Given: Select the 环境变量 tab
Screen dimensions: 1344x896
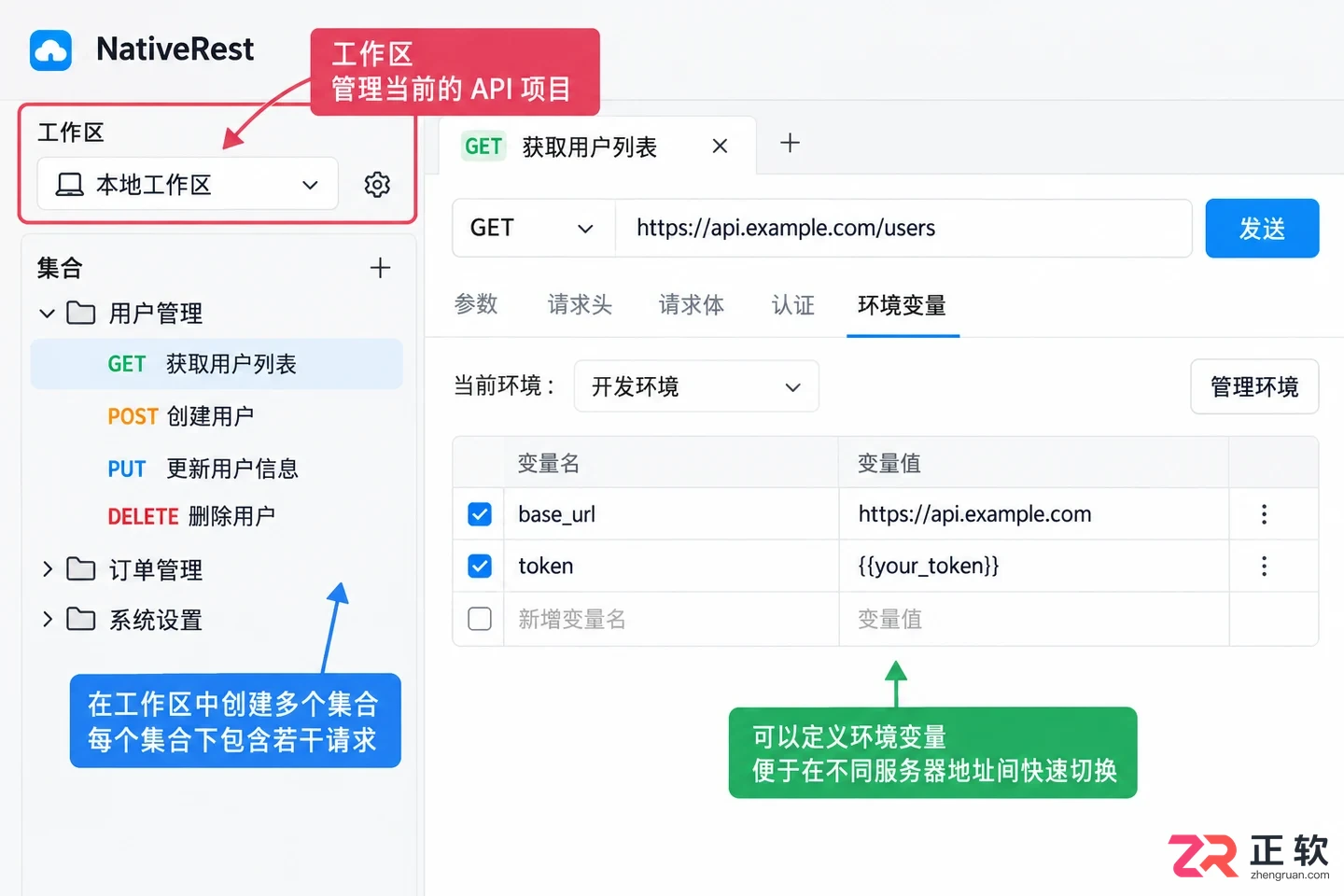Looking at the screenshot, I should [x=902, y=304].
